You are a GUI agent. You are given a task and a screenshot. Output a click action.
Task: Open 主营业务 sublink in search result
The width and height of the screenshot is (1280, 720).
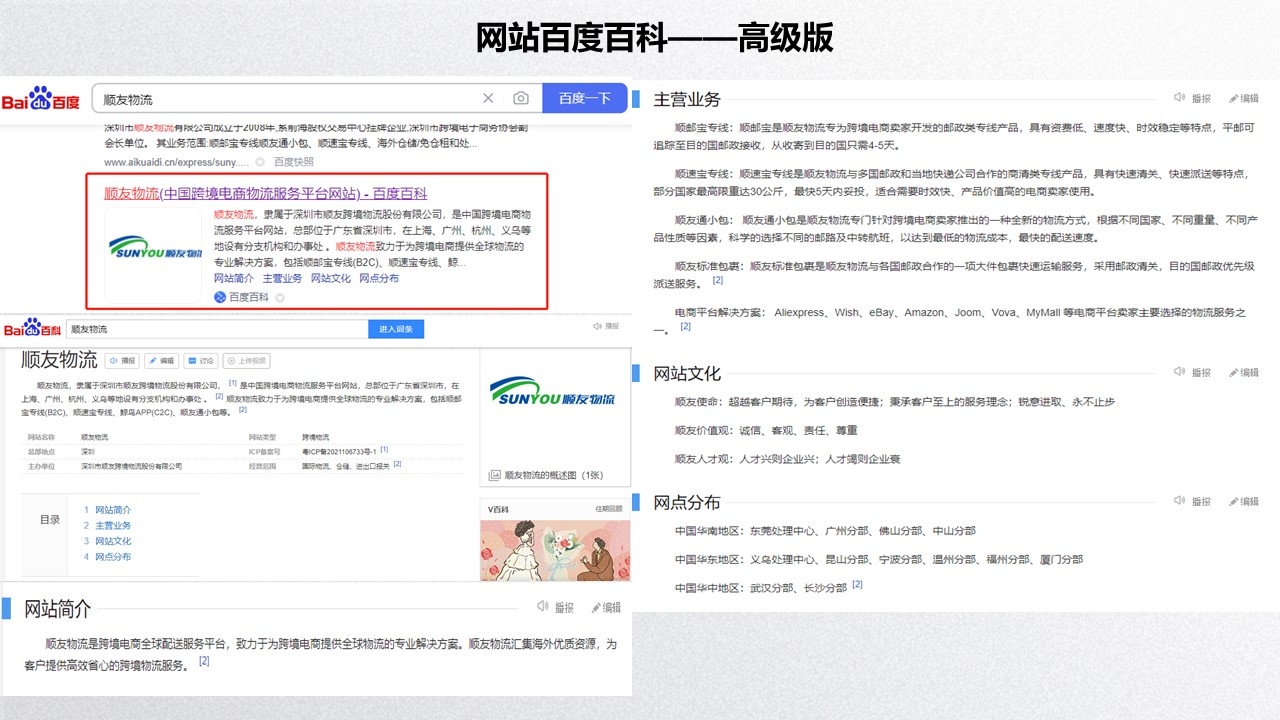pyautogui.click(x=282, y=278)
